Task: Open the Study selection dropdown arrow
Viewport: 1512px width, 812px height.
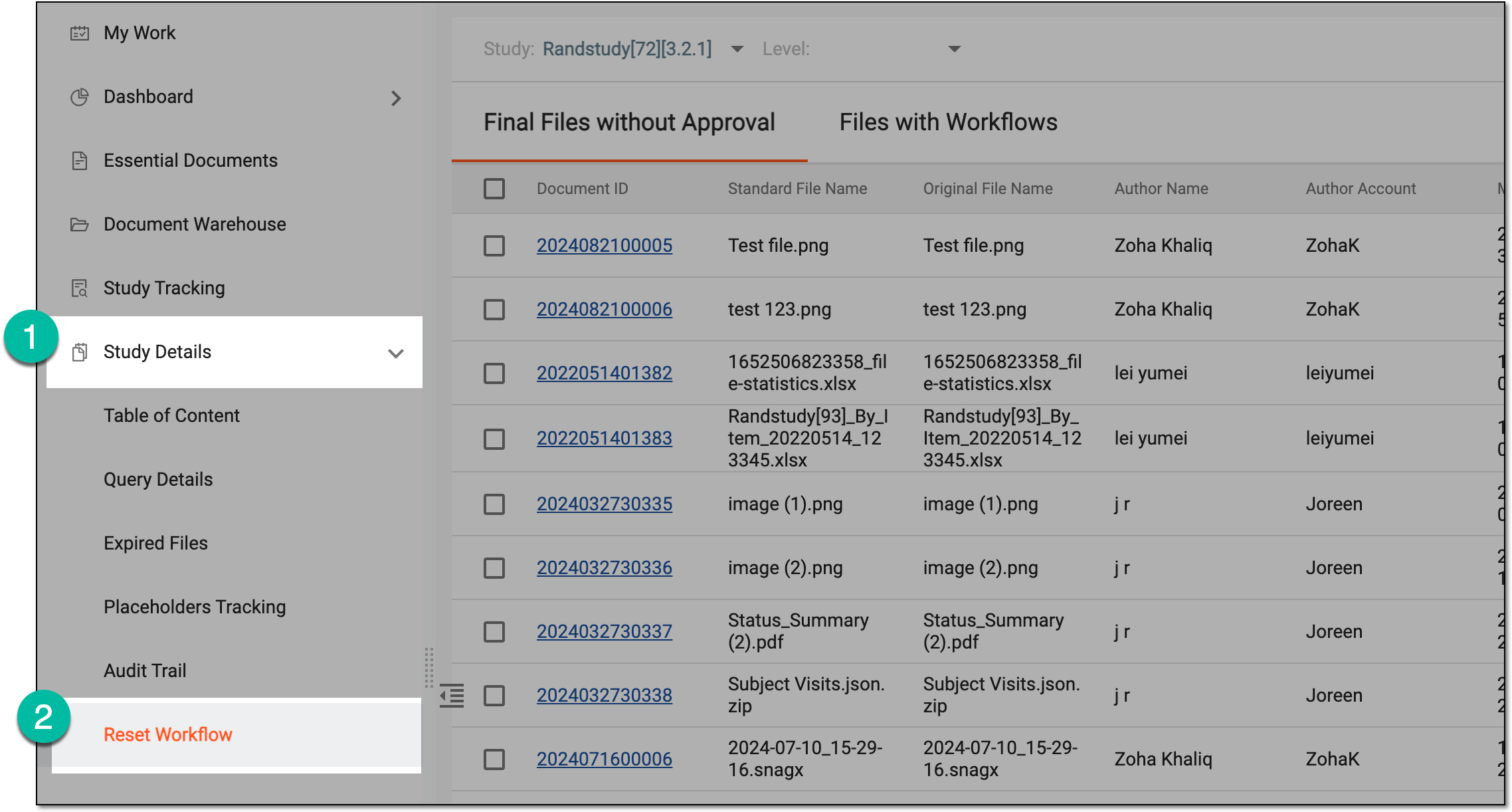Action: [x=737, y=49]
